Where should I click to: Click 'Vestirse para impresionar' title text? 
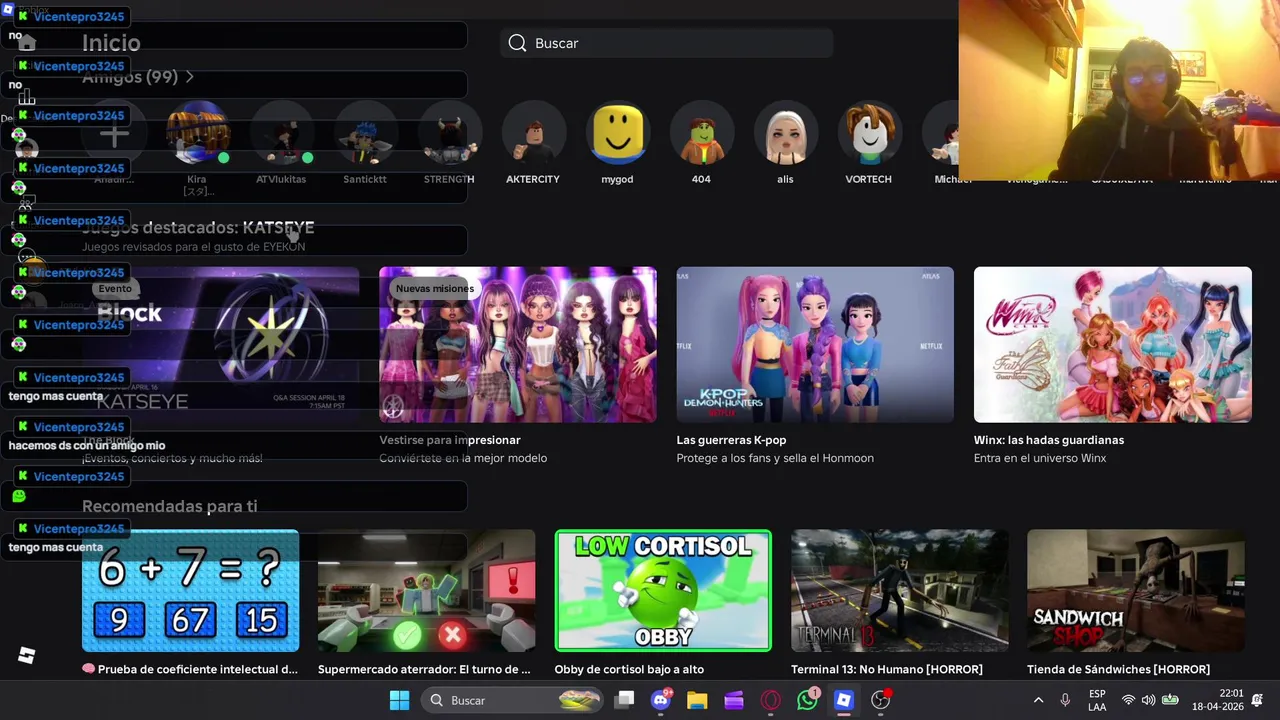450,440
